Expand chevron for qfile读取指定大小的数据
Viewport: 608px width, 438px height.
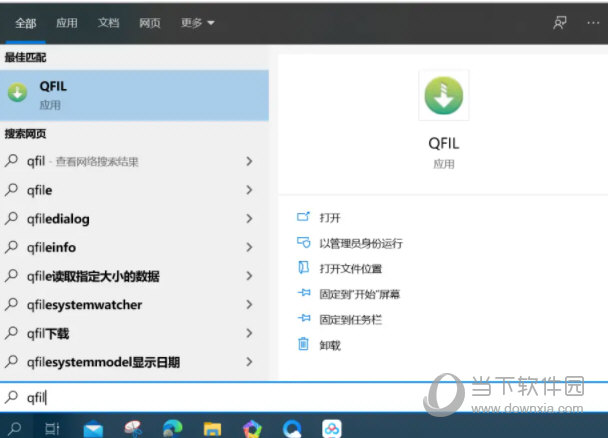249,276
